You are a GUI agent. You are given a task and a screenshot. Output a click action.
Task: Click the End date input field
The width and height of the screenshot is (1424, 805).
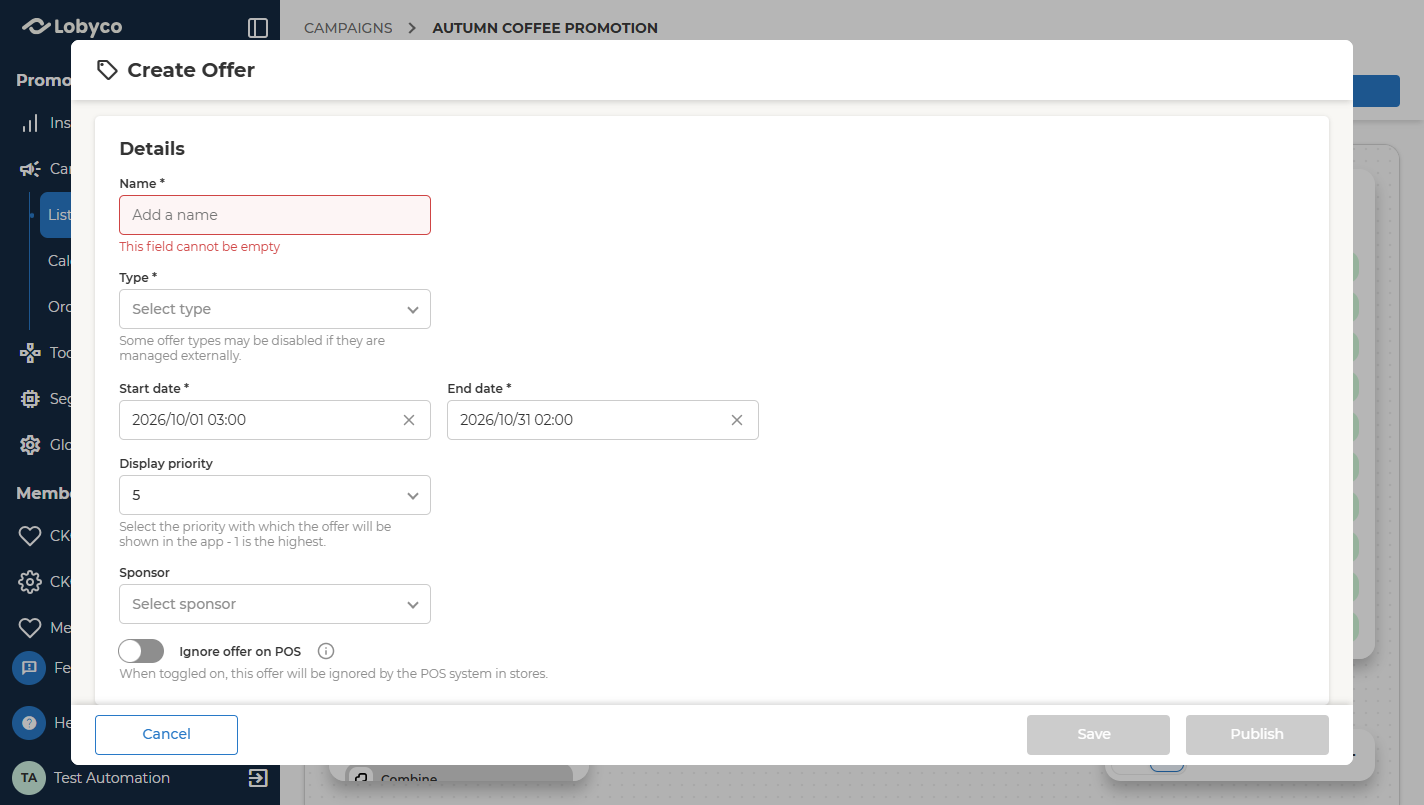point(603,420)
